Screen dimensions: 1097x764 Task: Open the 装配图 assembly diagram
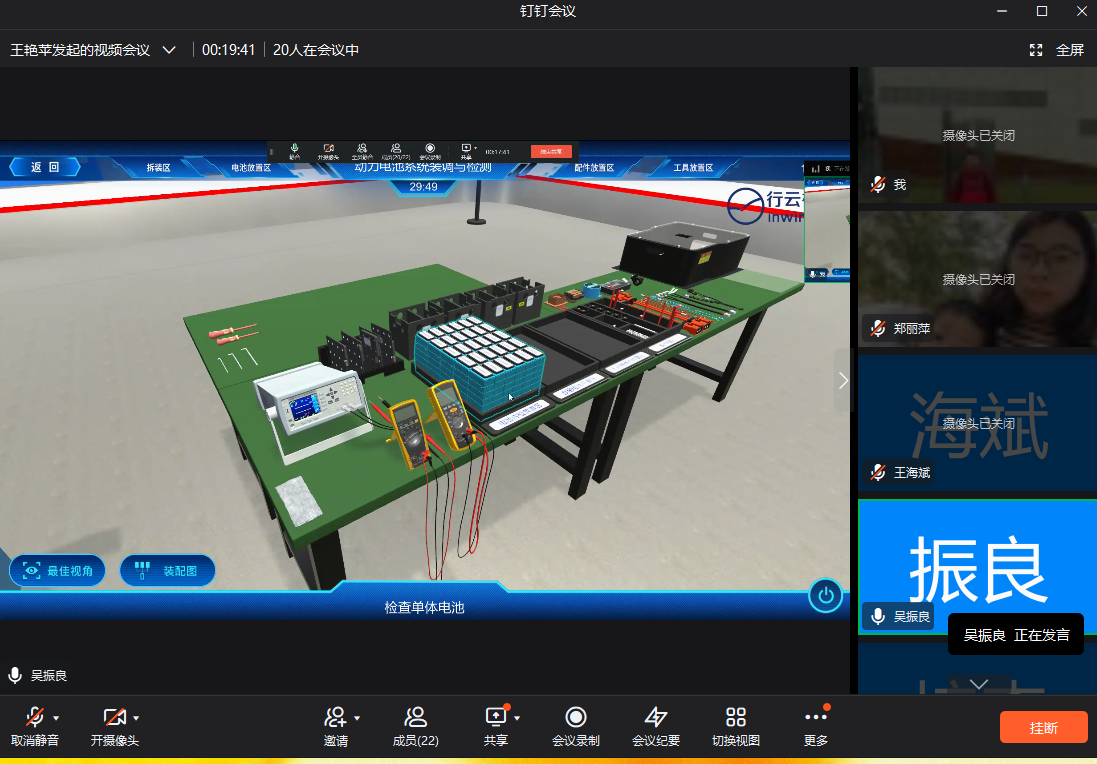[168, 571]
